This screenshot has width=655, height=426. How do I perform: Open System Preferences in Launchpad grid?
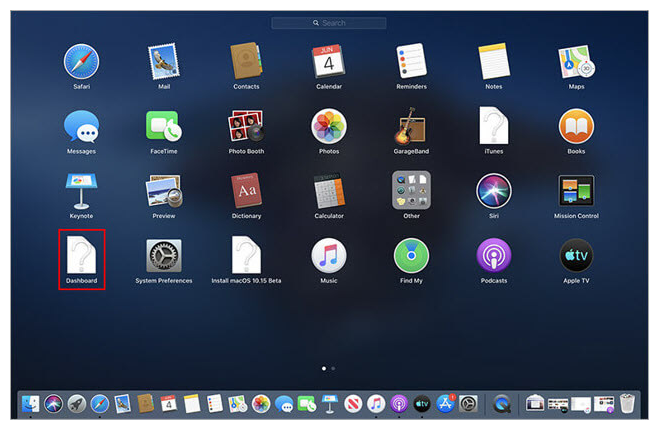coord(163,255)
